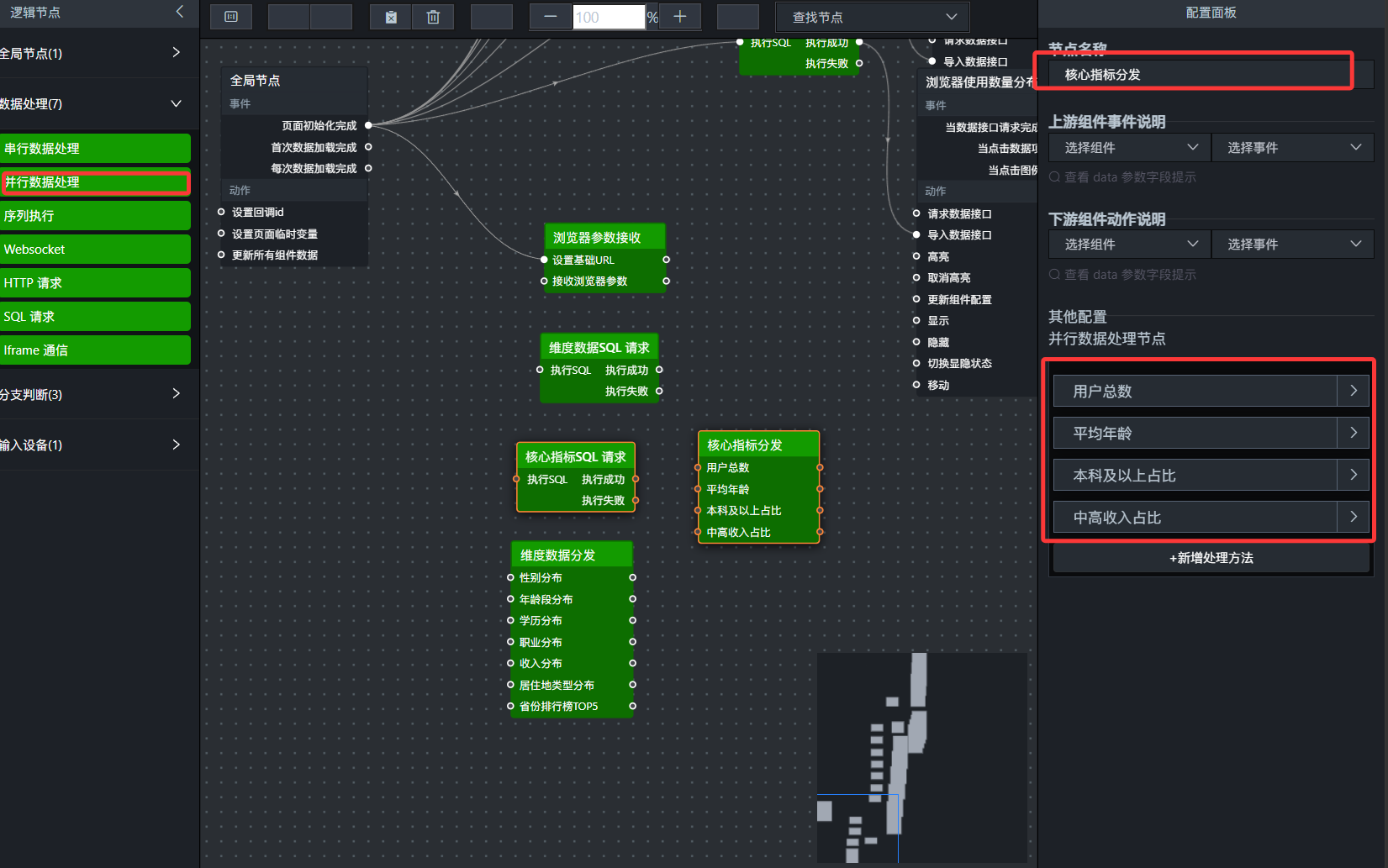
Task: Open the 查找节点 dropdown
Action: (873, 17)
